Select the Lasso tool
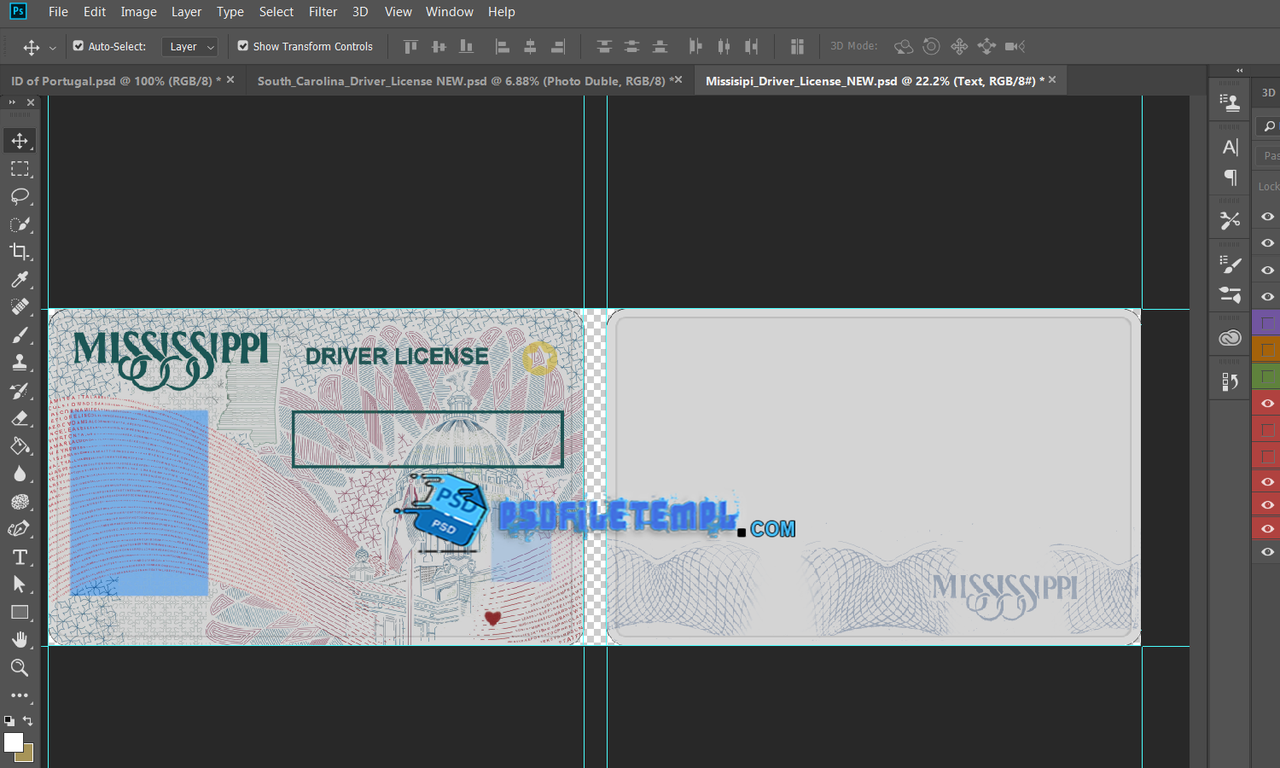Image resolution: width=1280 pixels, height=768 pixels. 20,196
